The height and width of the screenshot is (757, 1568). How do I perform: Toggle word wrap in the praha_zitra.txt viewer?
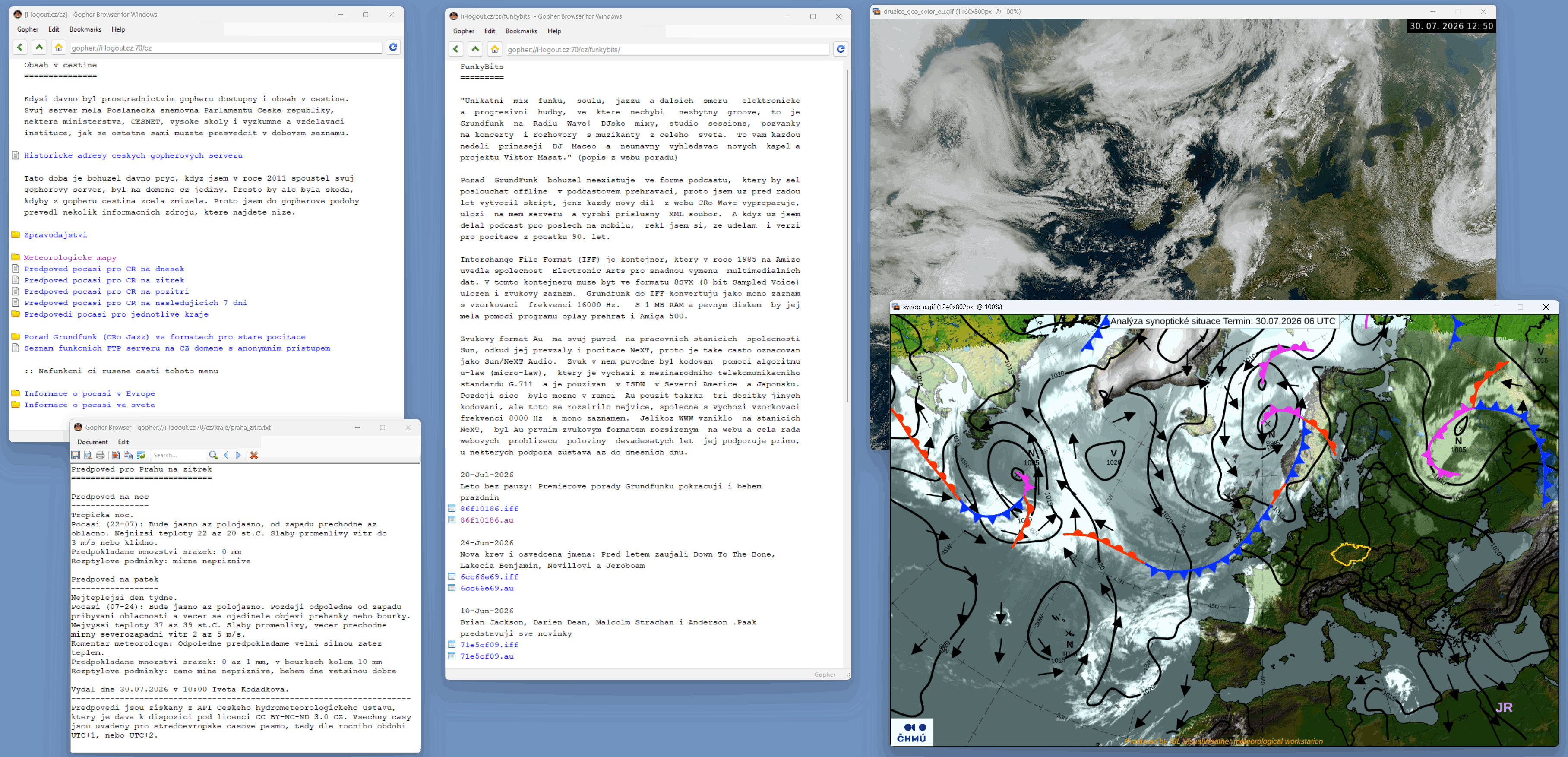click(141, 456)
